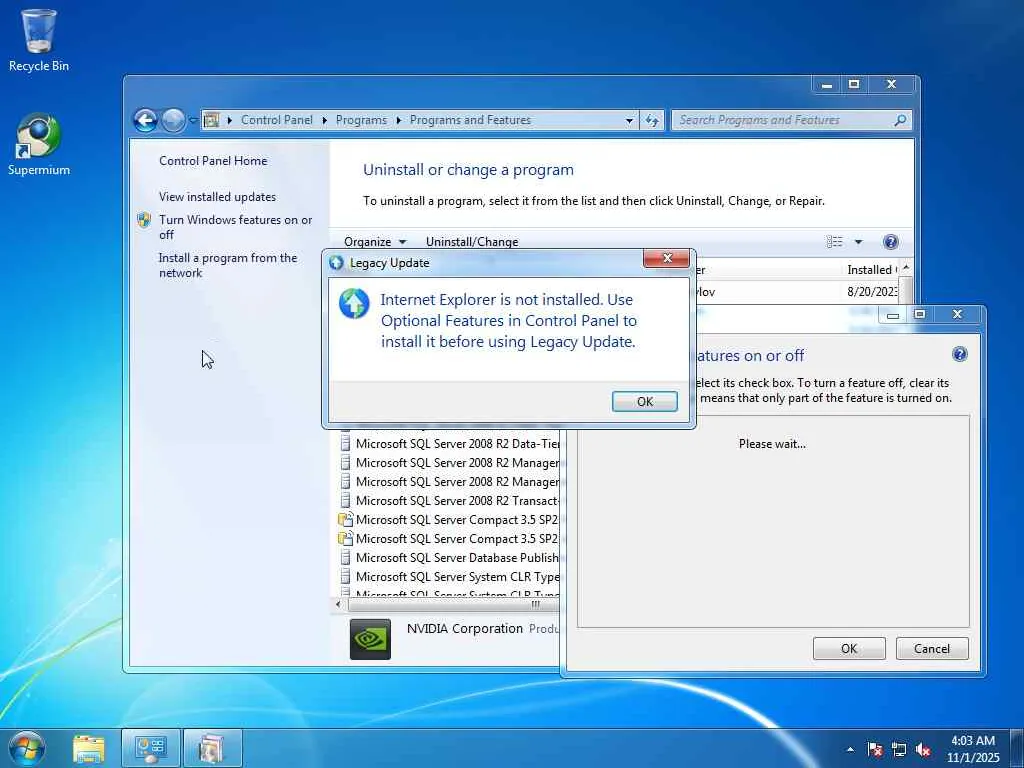Viewport: 1024px width, 768px height.
Task: Close the Windows Features window
Action: 957,315
